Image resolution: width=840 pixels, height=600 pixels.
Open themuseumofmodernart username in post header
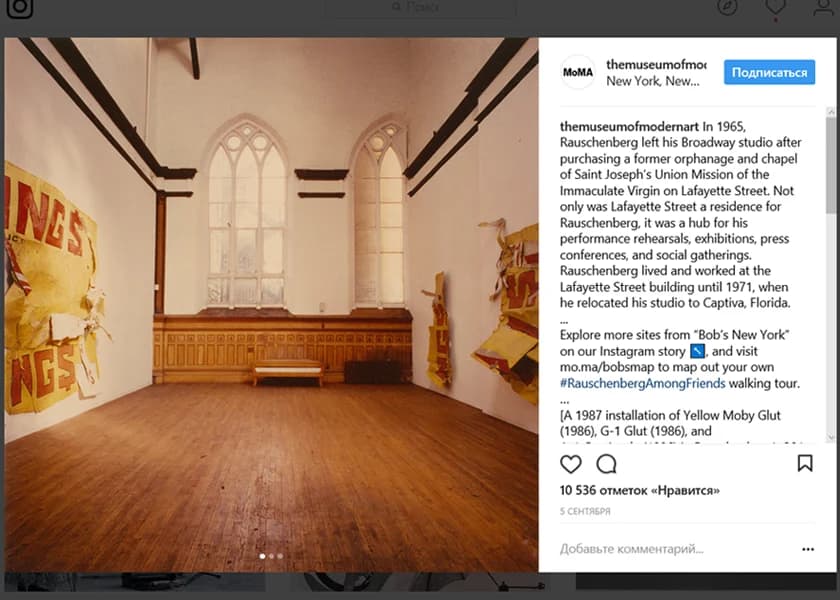click(656, 64)
